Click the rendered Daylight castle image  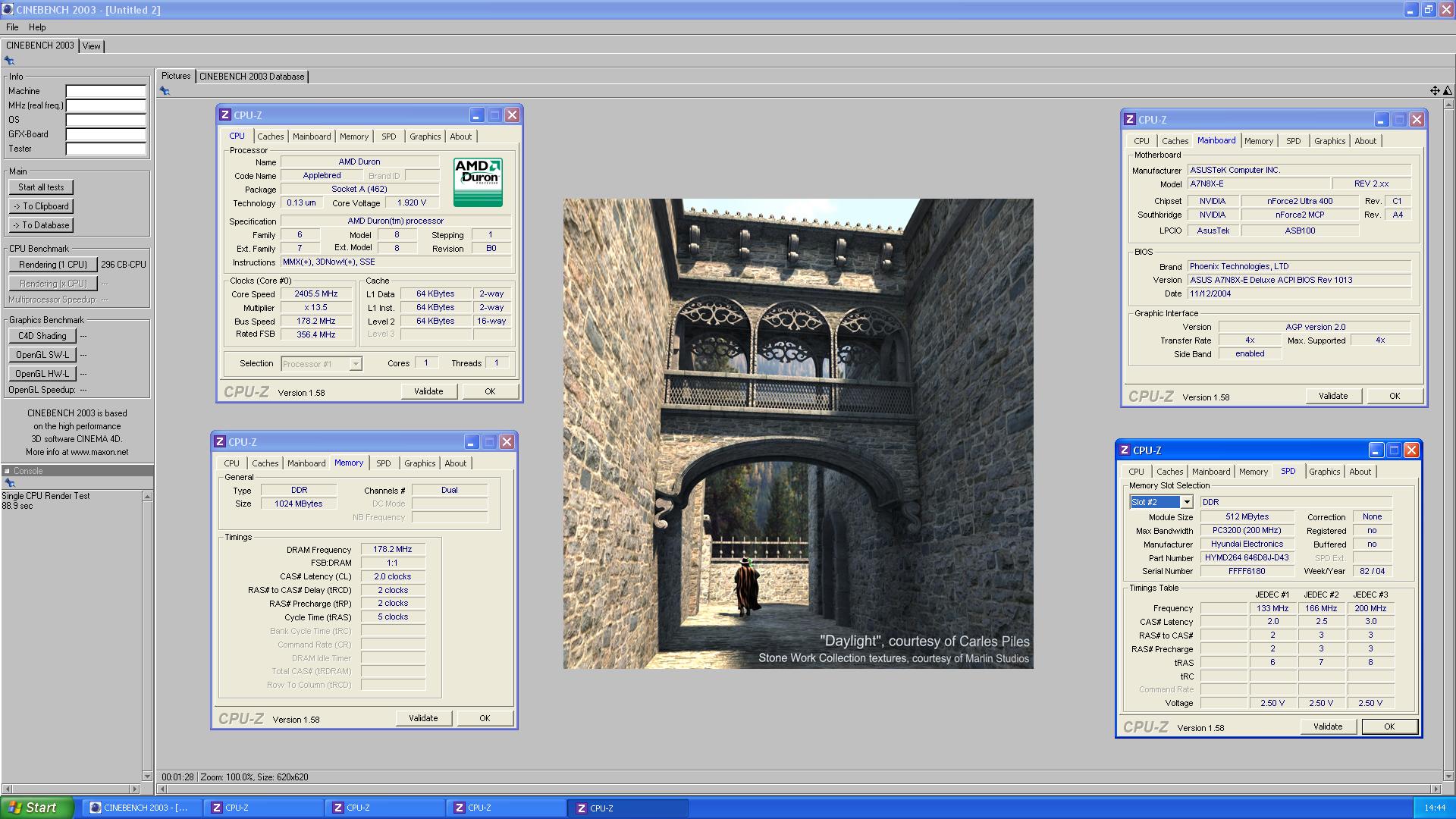[798, 434]
